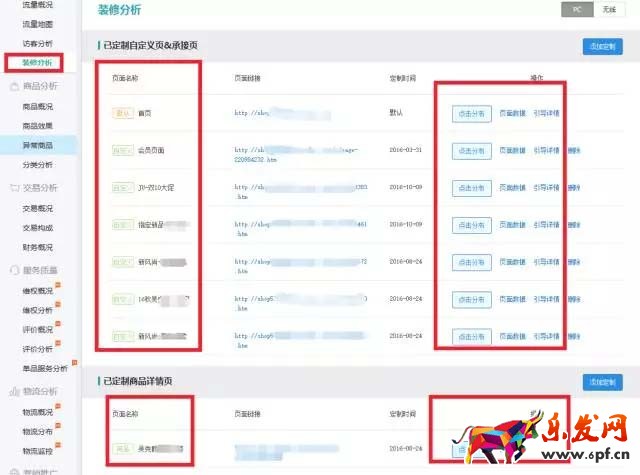Switch the view to 无线
640x475 pixels.
607,9
